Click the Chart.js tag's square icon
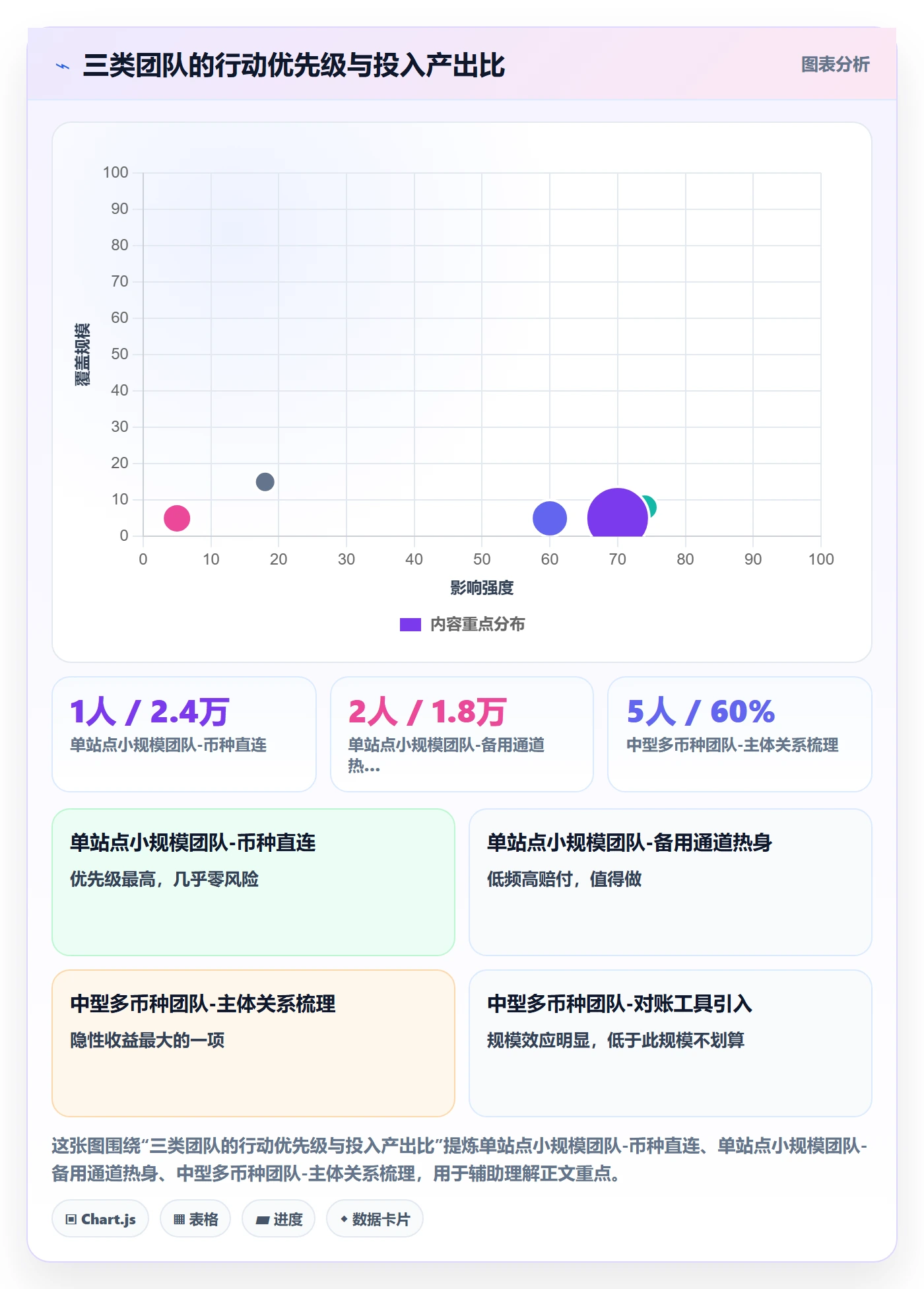Image resolution: width=924 pixels, height=1289 pixels. coord(71,1220)
